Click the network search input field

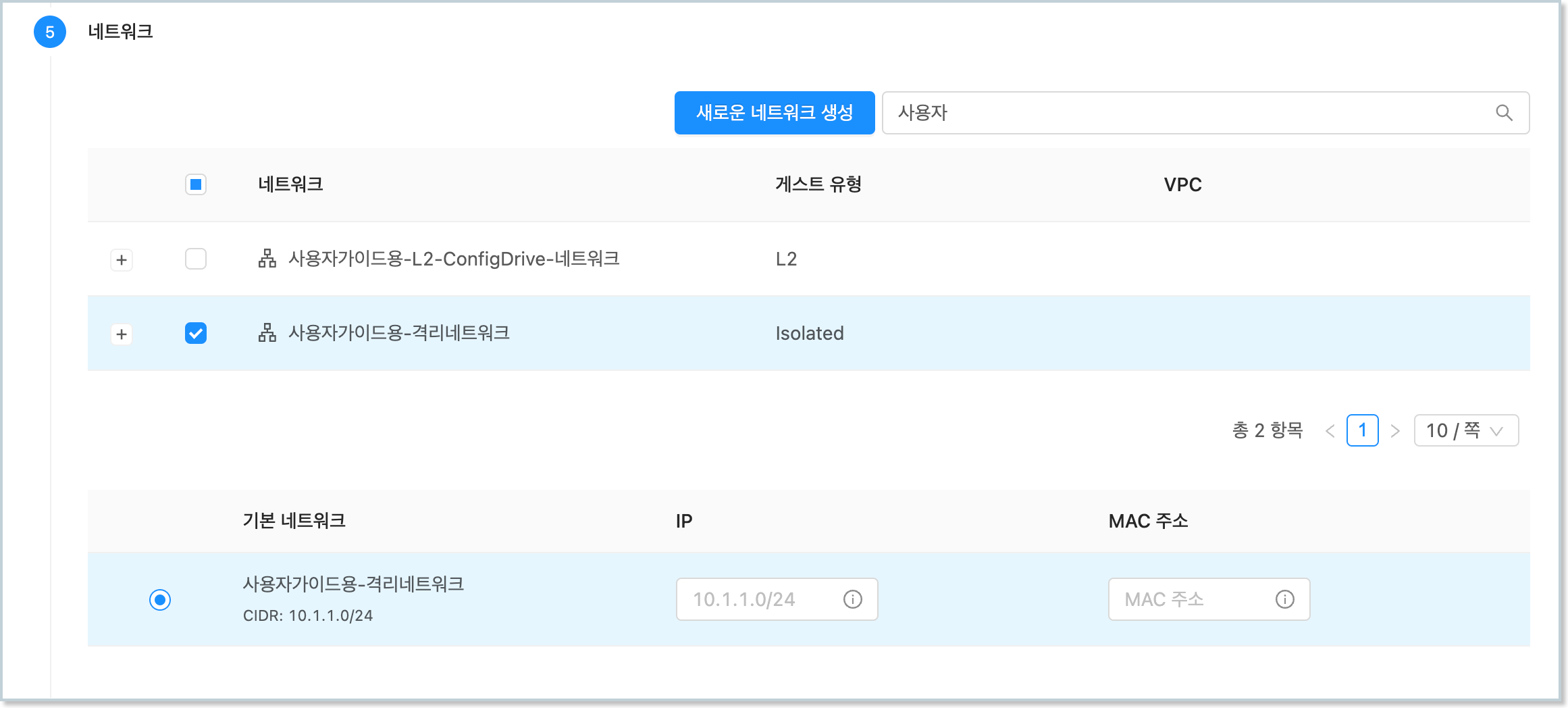click(x=1188, y=113)
